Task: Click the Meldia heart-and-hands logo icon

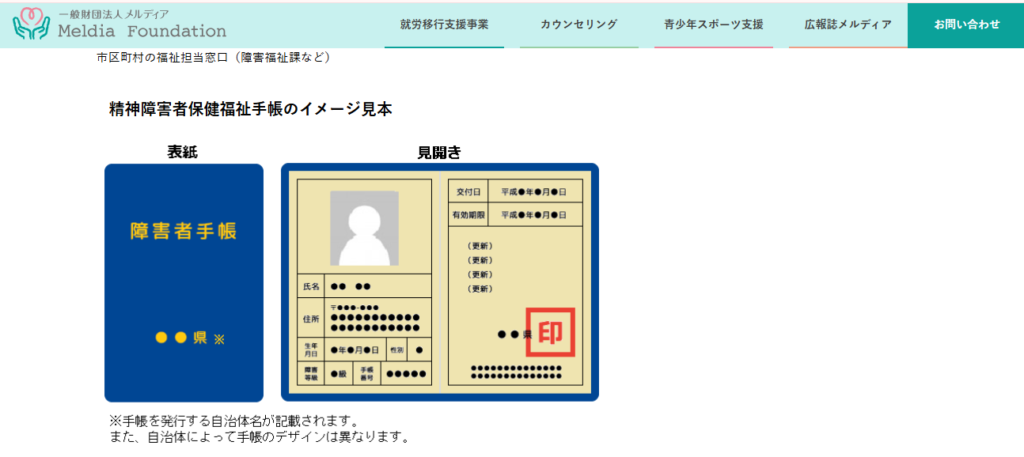Action: (x=30, y=24)
